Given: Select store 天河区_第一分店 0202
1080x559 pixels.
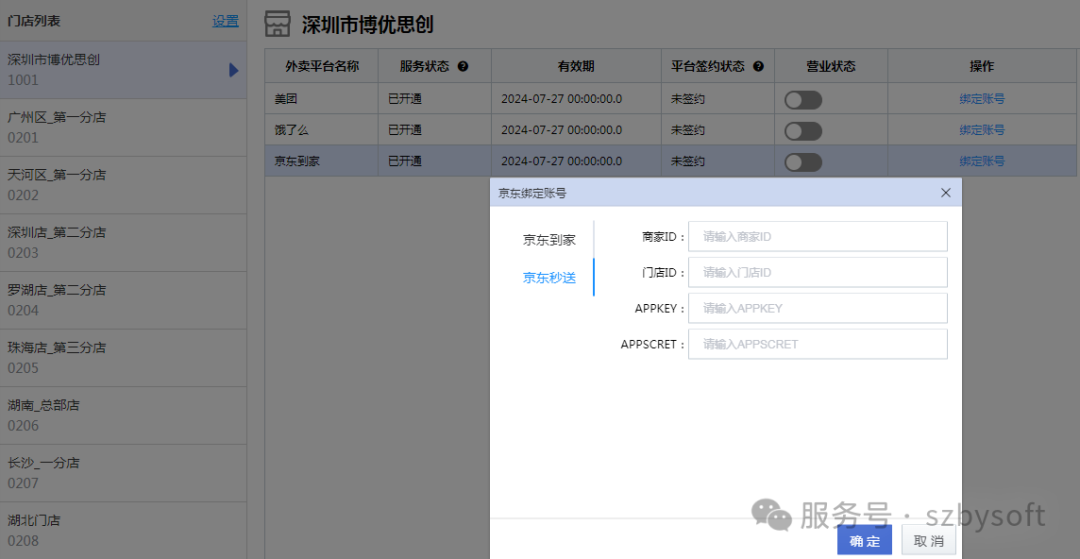Looking at the screenshot, I should coord(123,185).
